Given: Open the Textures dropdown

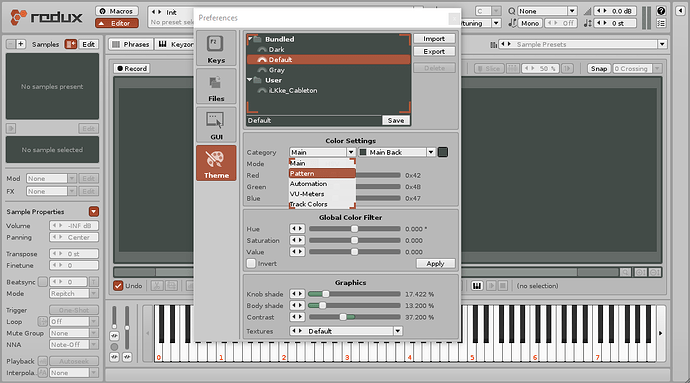Looking at the screenshot, I should (x=397, y=331).
